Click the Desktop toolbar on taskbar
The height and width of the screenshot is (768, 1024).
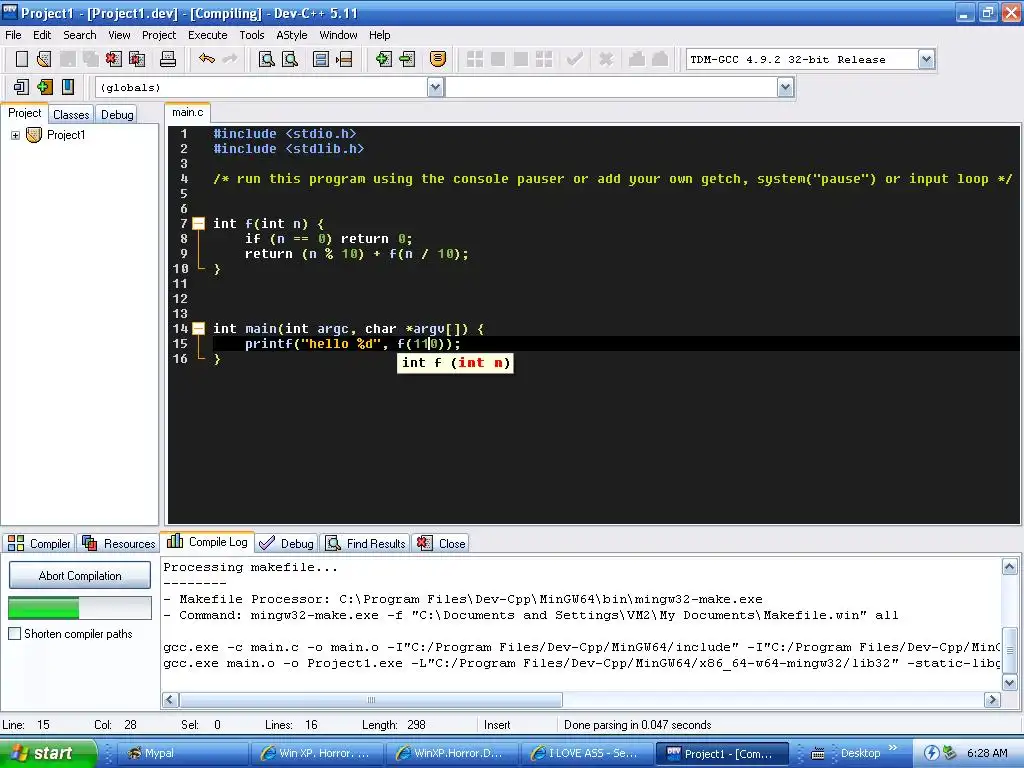point(860,753)
